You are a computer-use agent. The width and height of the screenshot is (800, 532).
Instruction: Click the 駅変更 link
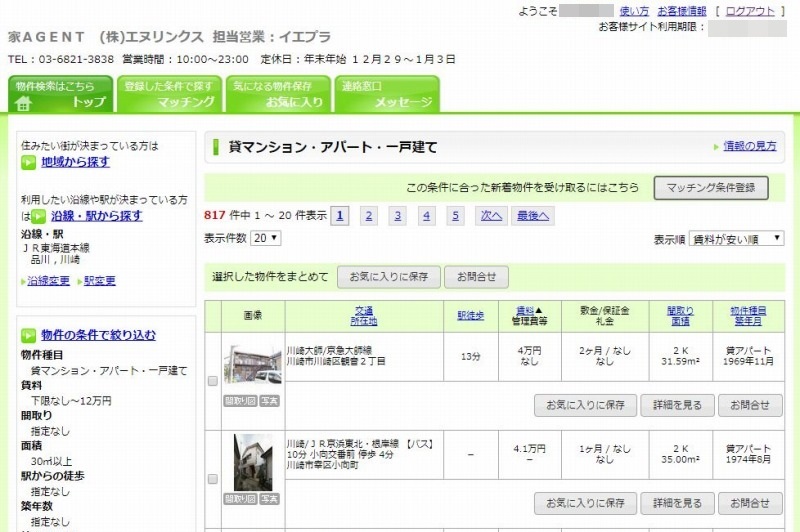point(99,281)
